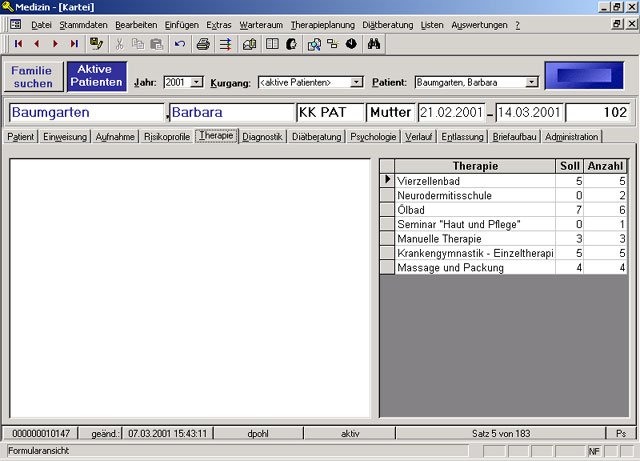Image resolution: width=640 pixels, height=461 pixels.
Task: Switch to the Diätberatung tab
Action: coord(317,137)
